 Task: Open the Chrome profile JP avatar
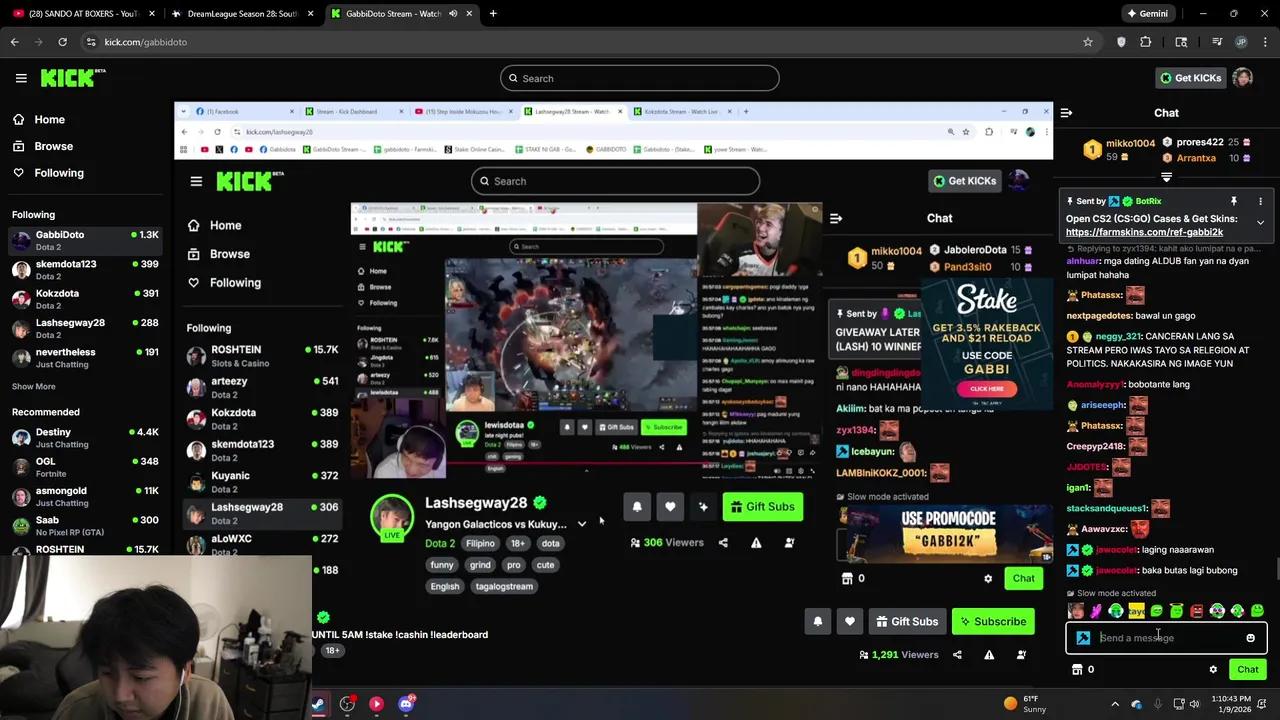tap(1241, 42)
